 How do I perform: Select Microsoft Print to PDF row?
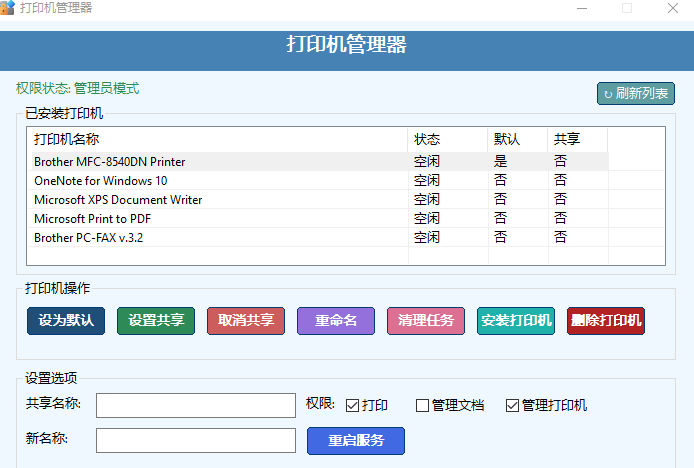93,218
